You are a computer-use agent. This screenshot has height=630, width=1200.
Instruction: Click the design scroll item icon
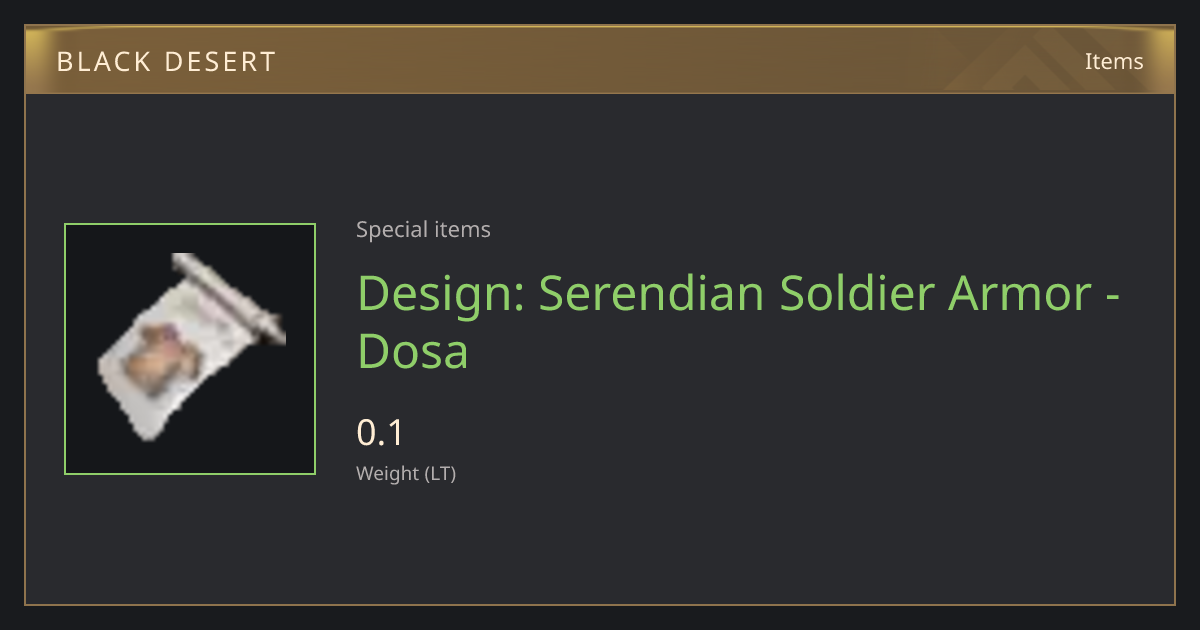[190, 347]
